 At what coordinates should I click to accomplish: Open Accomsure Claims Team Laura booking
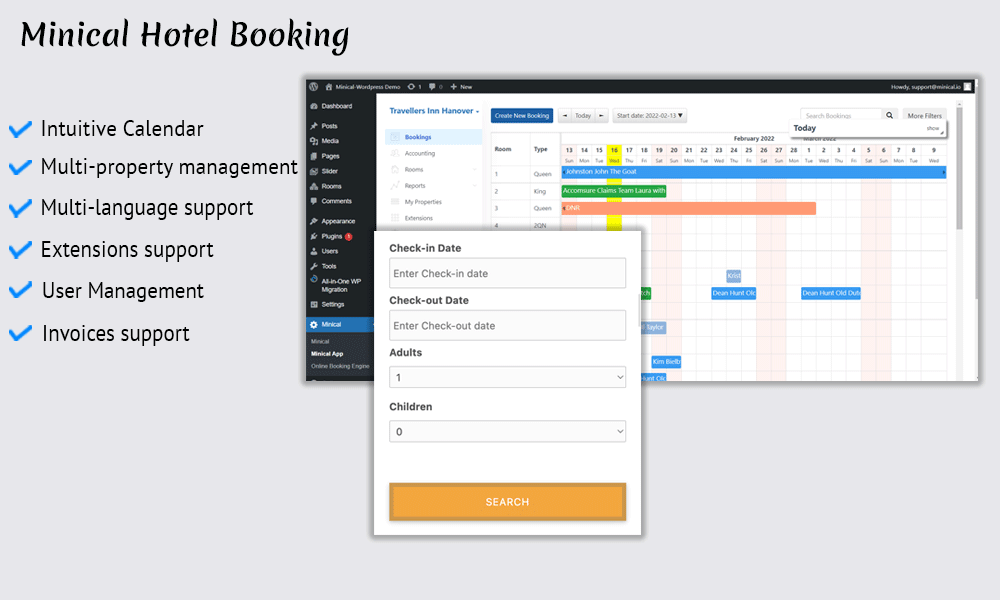pos(614,191)
